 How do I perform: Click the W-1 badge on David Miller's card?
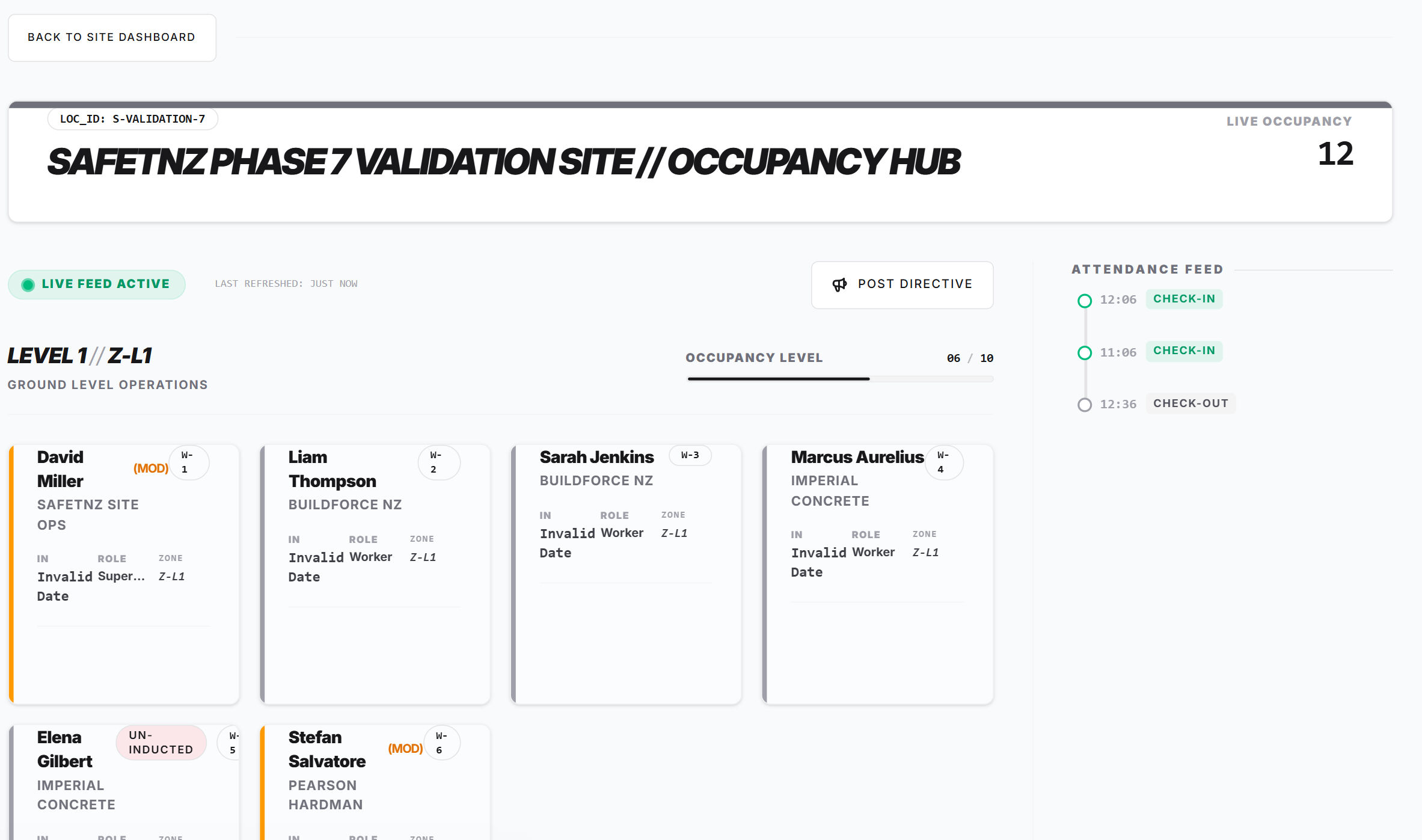click(x=188, y=462)
